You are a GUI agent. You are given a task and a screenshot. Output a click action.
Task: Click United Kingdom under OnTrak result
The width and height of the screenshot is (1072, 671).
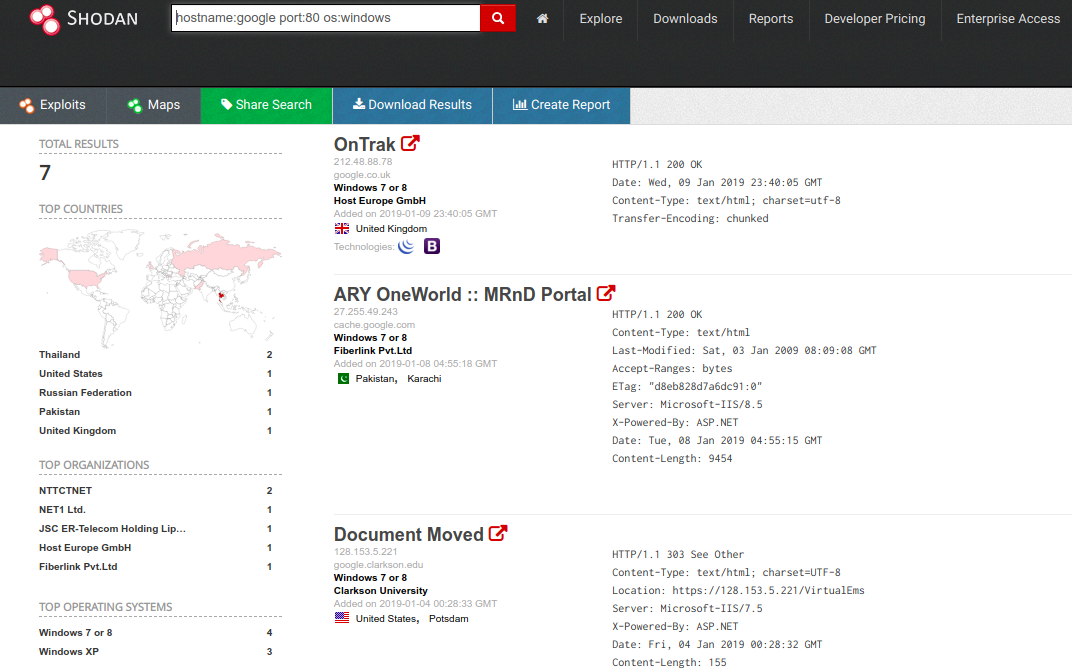391,229
